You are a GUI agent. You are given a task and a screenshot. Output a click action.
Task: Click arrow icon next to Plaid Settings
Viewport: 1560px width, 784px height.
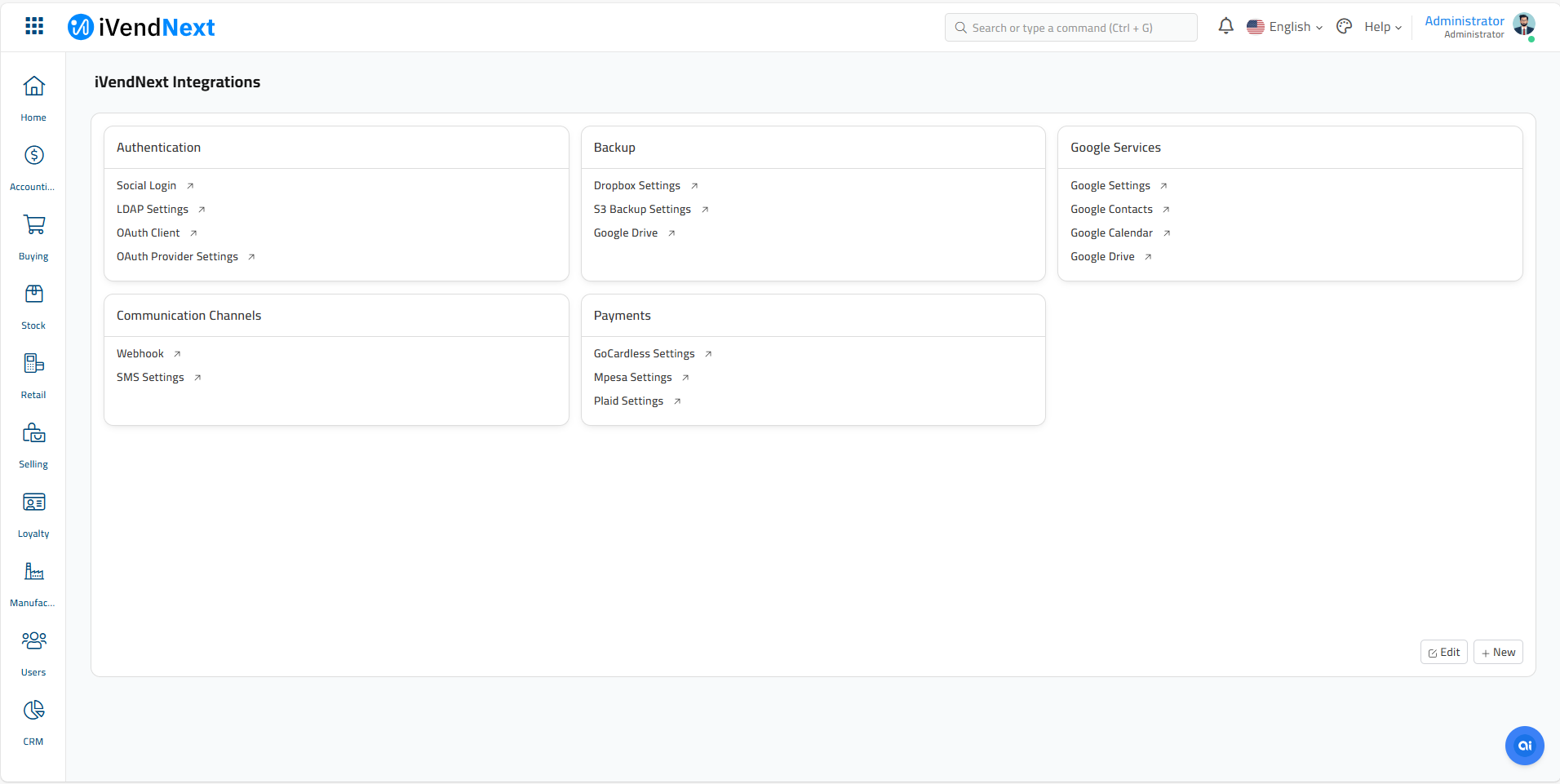677,401
